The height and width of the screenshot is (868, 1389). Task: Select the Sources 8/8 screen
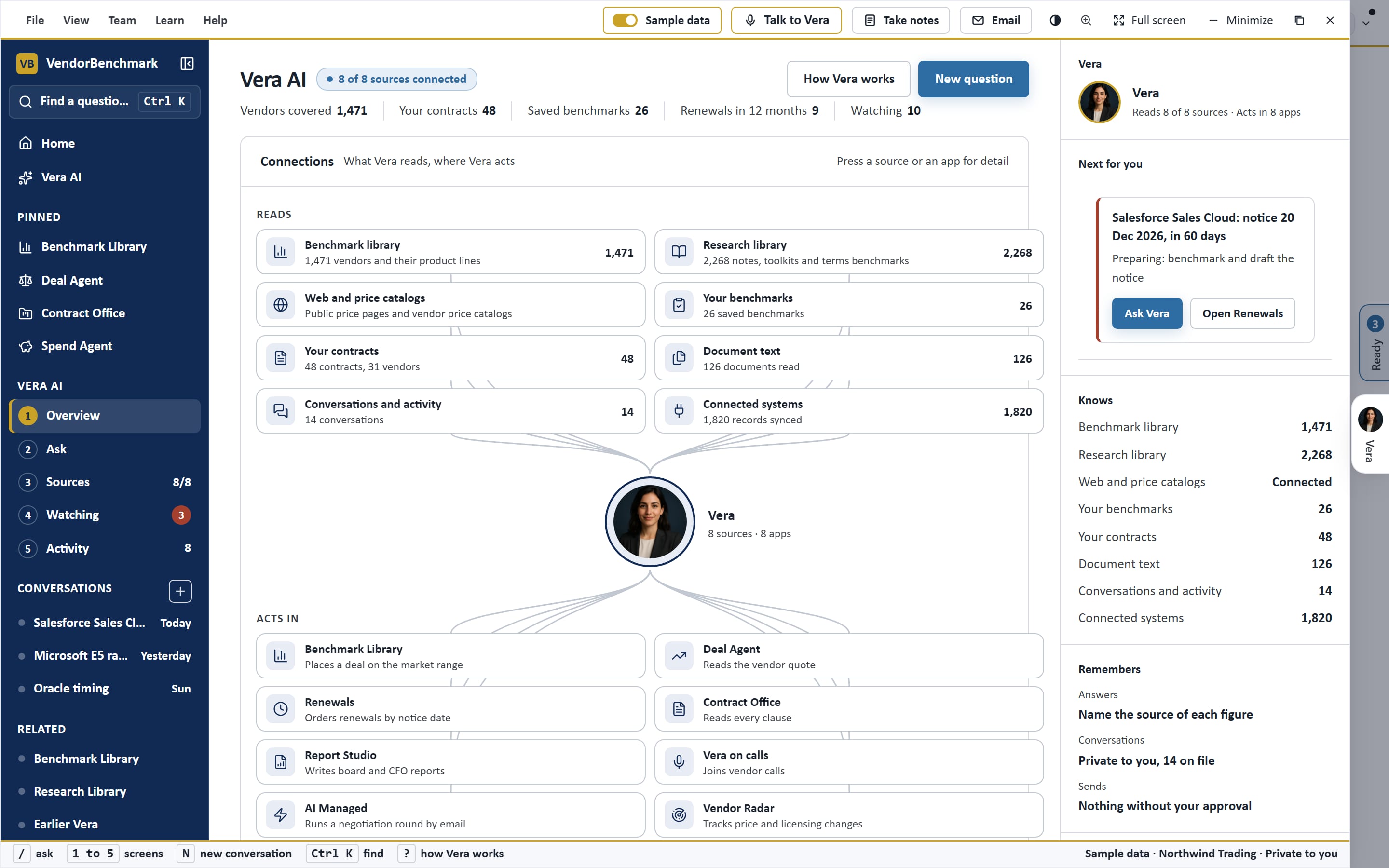tap(105, 482)
